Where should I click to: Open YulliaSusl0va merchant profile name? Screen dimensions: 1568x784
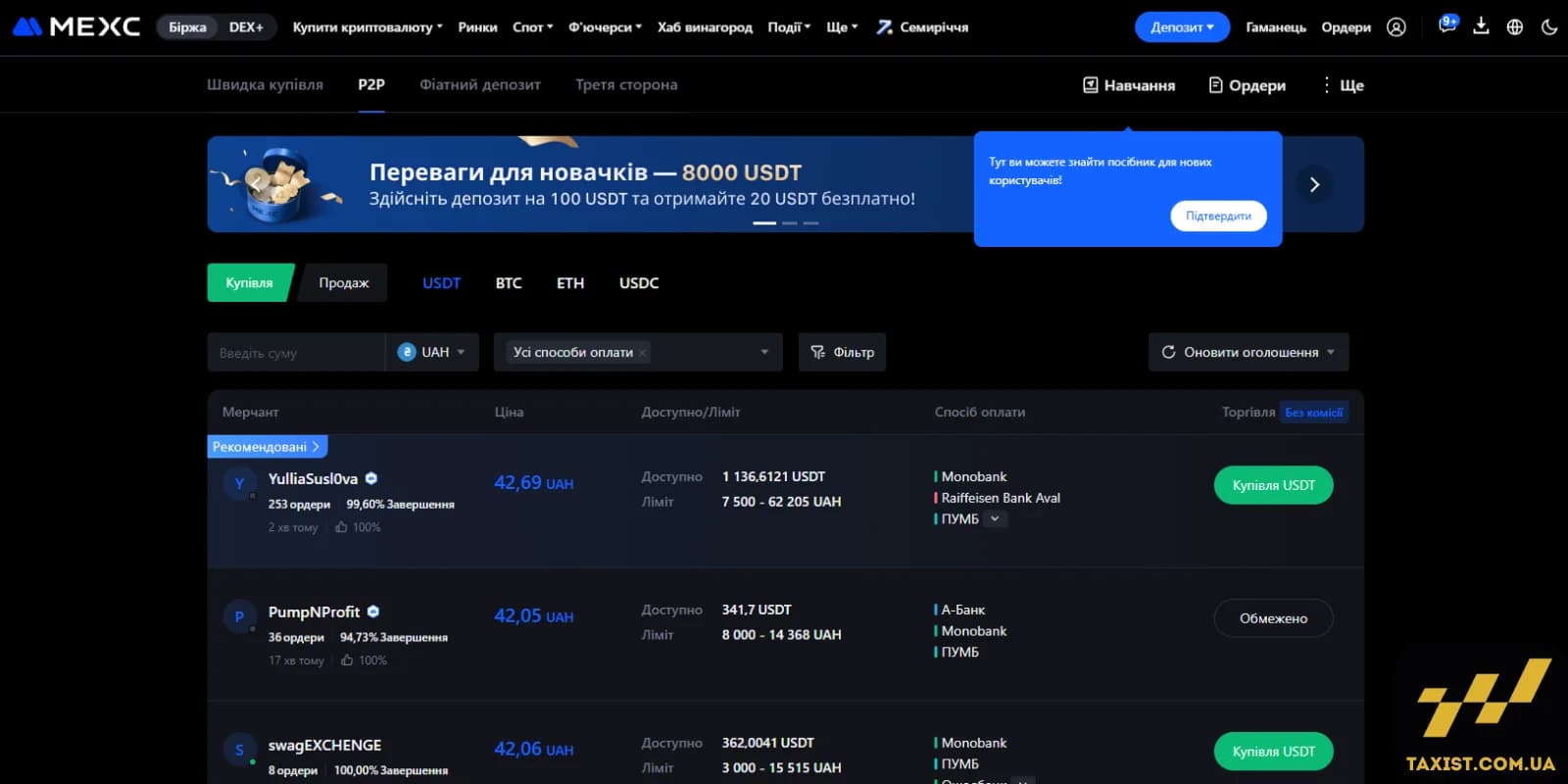pos(313,478)
